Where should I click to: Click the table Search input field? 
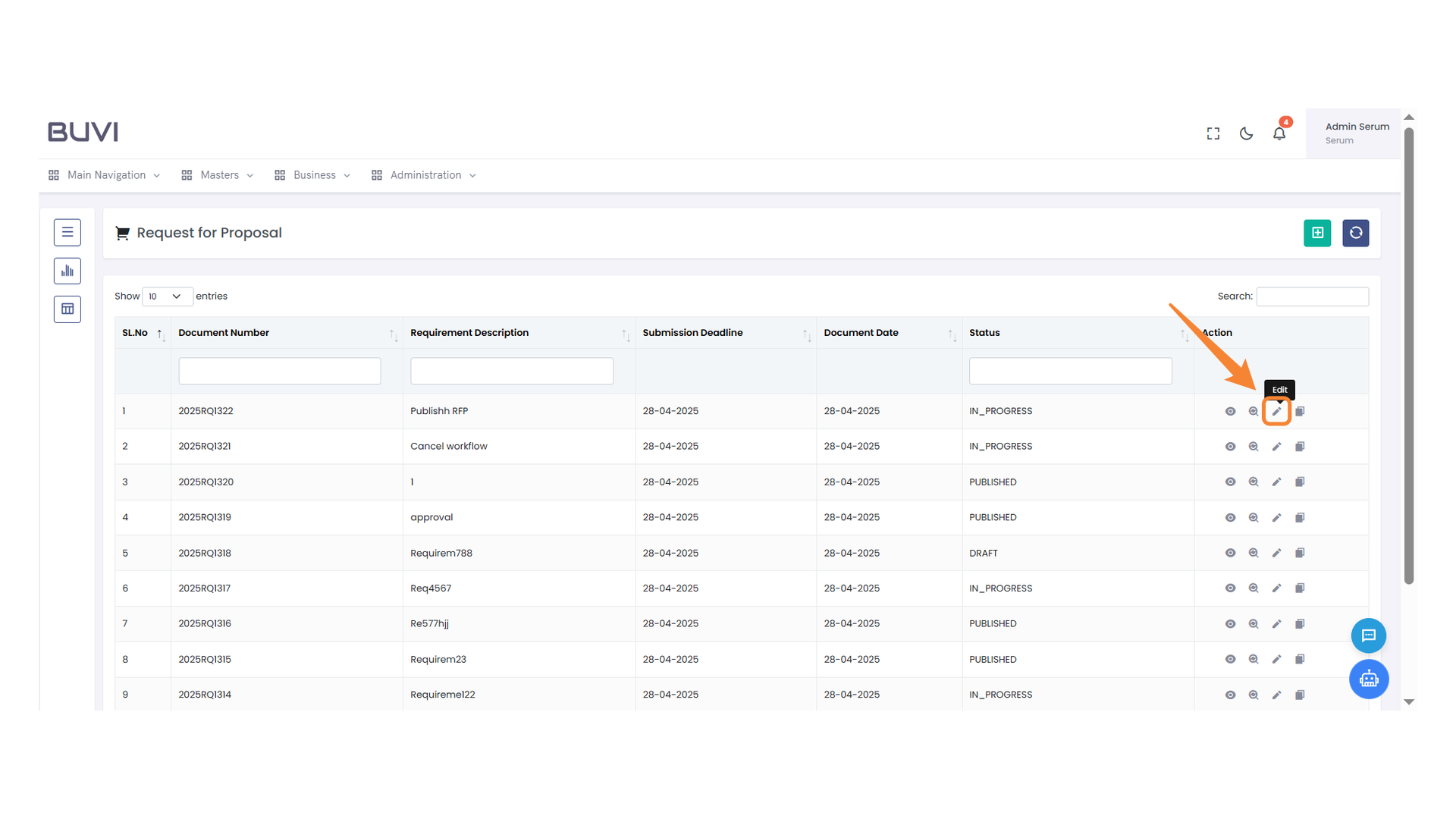tap(1312, 297)
